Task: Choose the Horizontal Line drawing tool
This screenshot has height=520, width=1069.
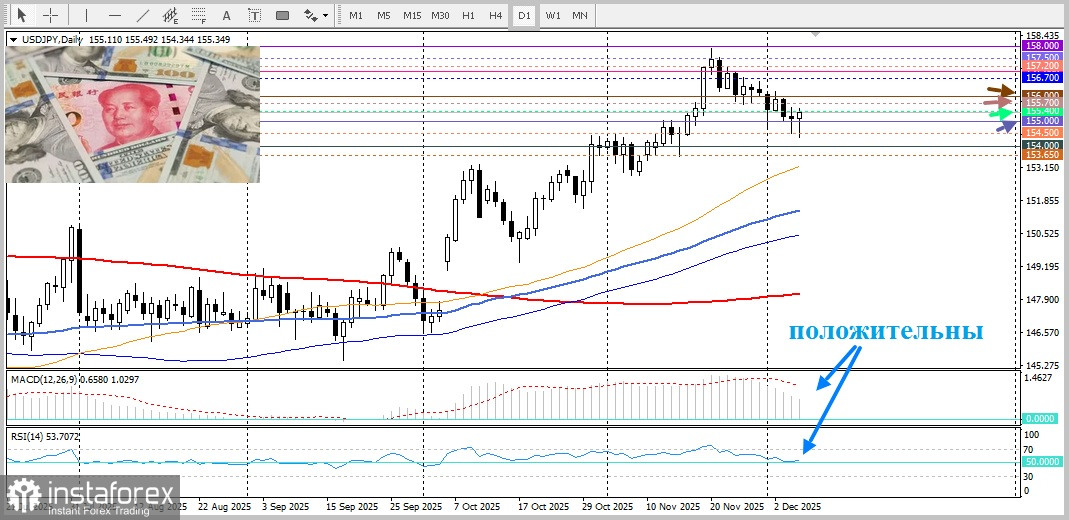Action: click(x=115, y=15)
